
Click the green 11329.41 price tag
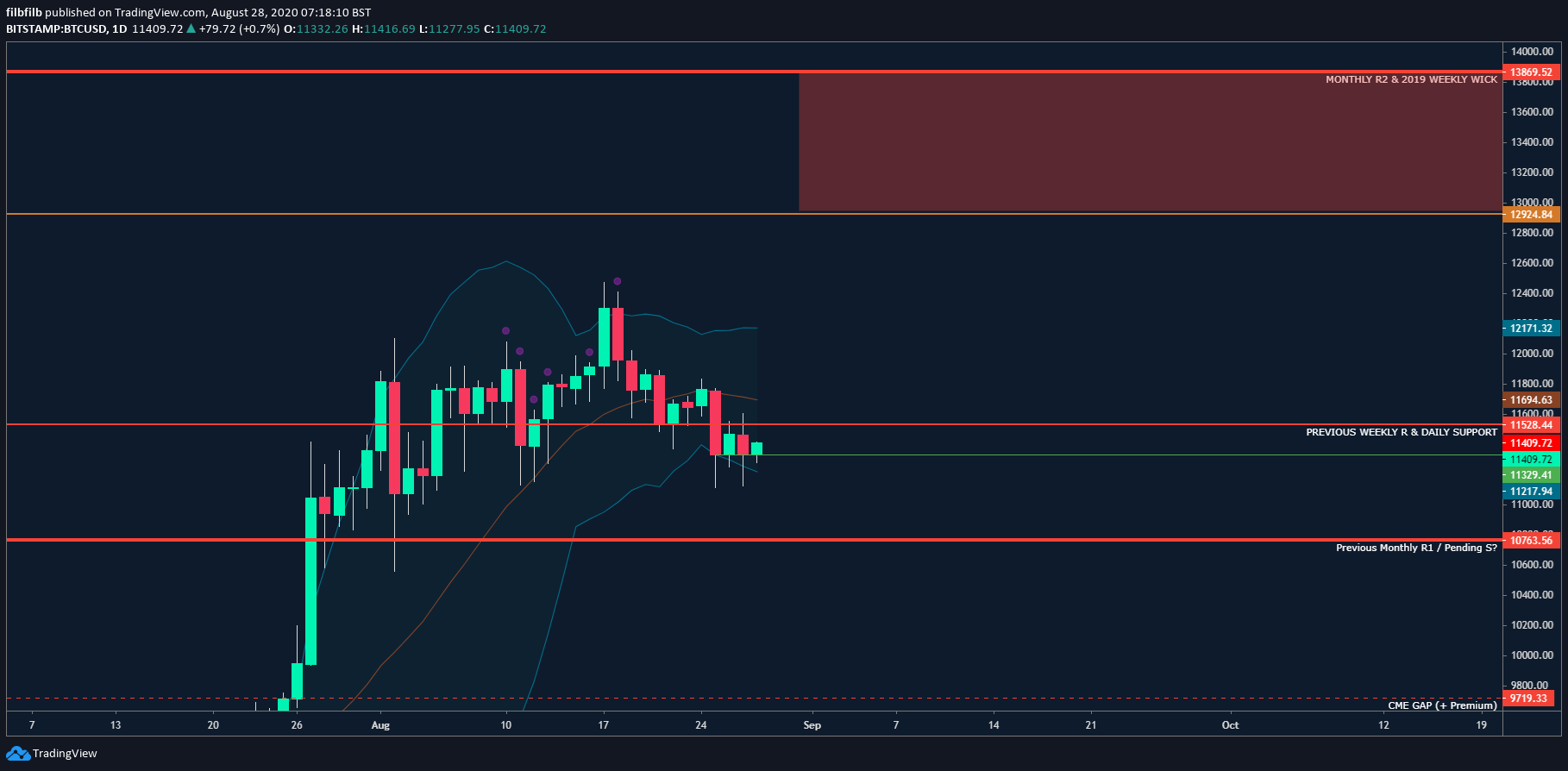coord(1531,475)
